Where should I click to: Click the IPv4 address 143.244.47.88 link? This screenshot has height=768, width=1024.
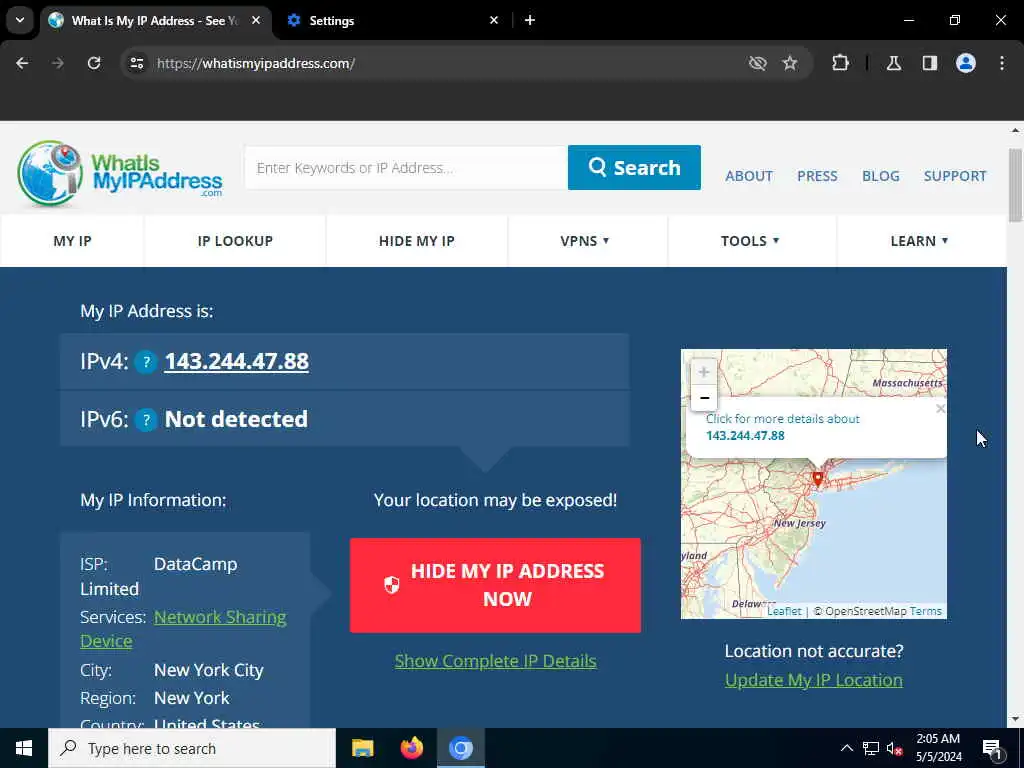click(236, 361)
